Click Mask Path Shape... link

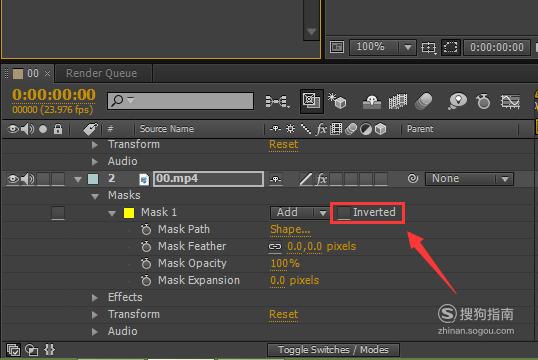click(290, 229)
